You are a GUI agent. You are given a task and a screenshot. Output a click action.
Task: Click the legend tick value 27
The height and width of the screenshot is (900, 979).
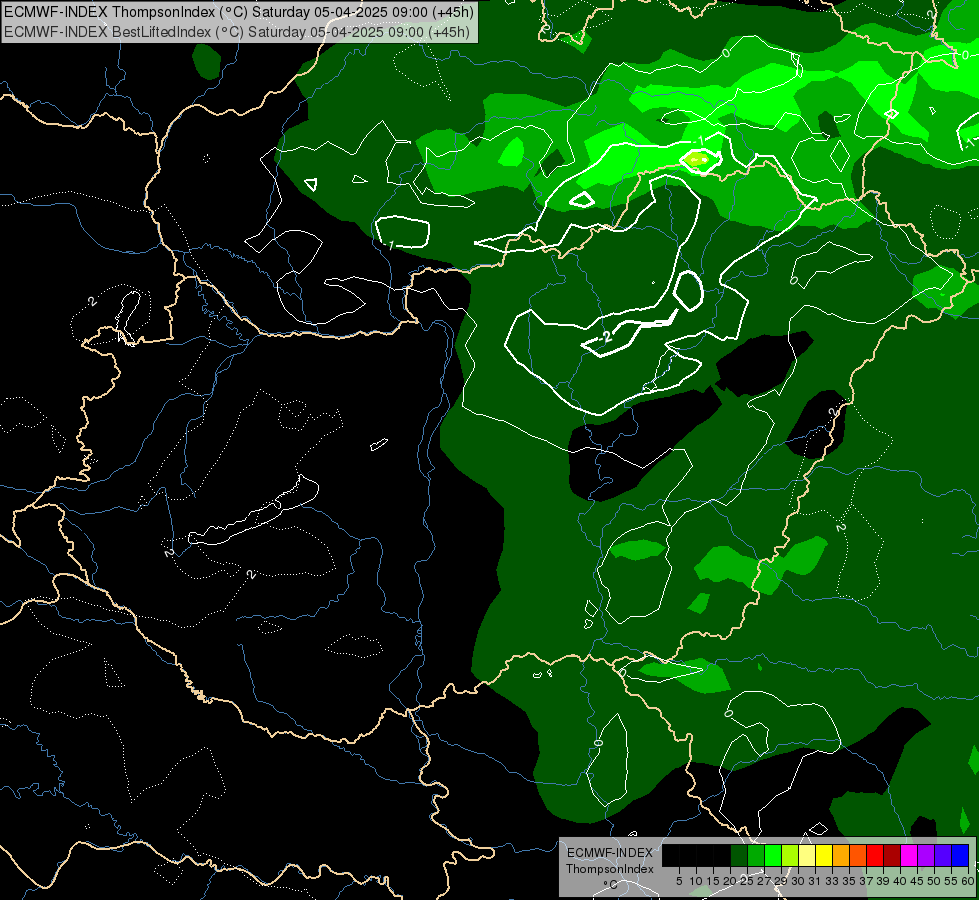click(x=764, y=881)
